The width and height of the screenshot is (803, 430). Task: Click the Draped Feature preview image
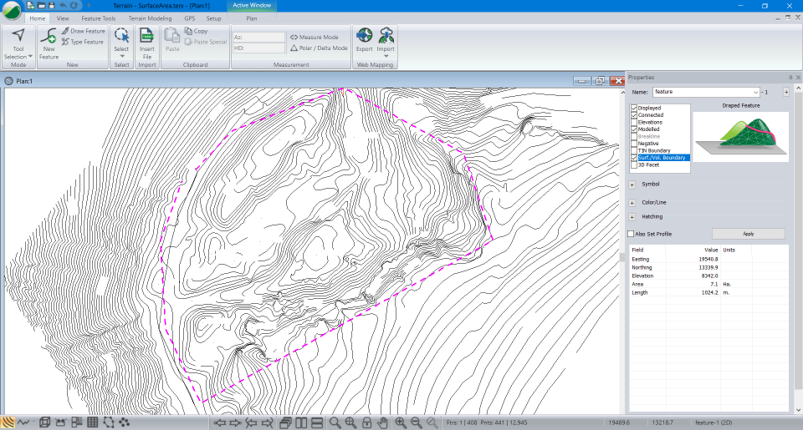click(x=741, y=137)
